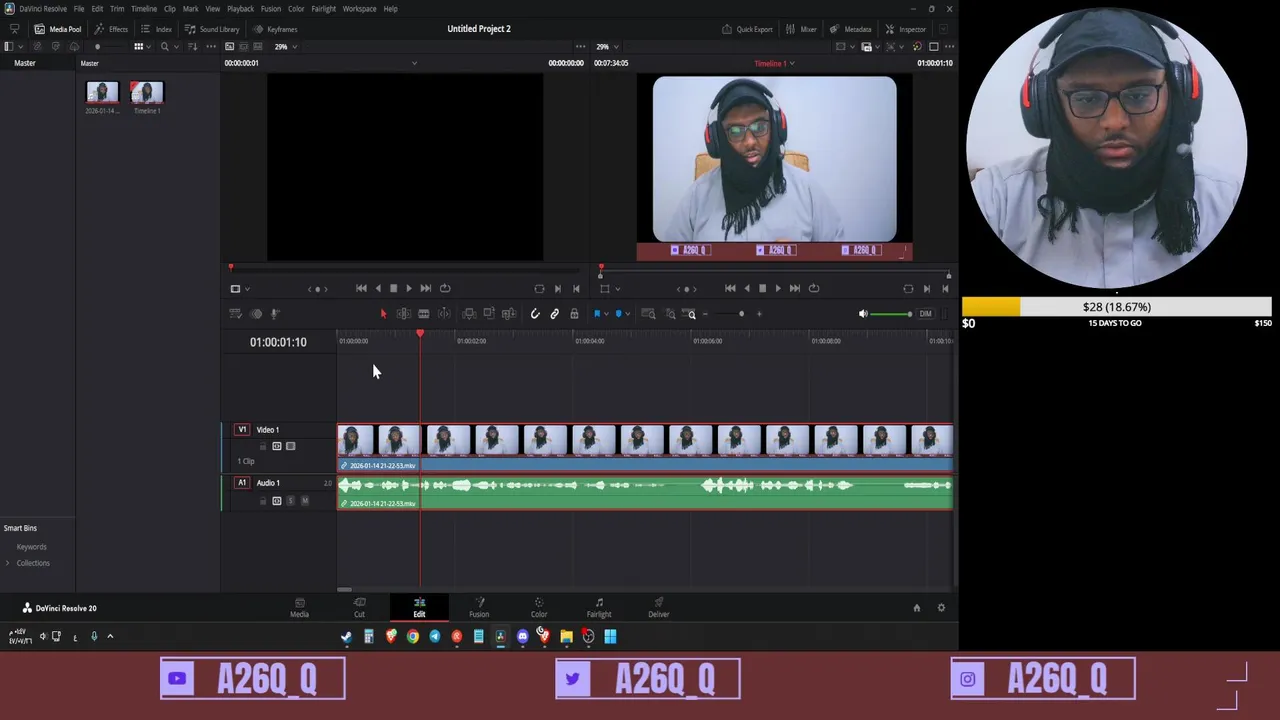This screenshot has height=720, width=1280.
Task: Click the 01:00:01:10 timecode field
Action: [278, 342]
